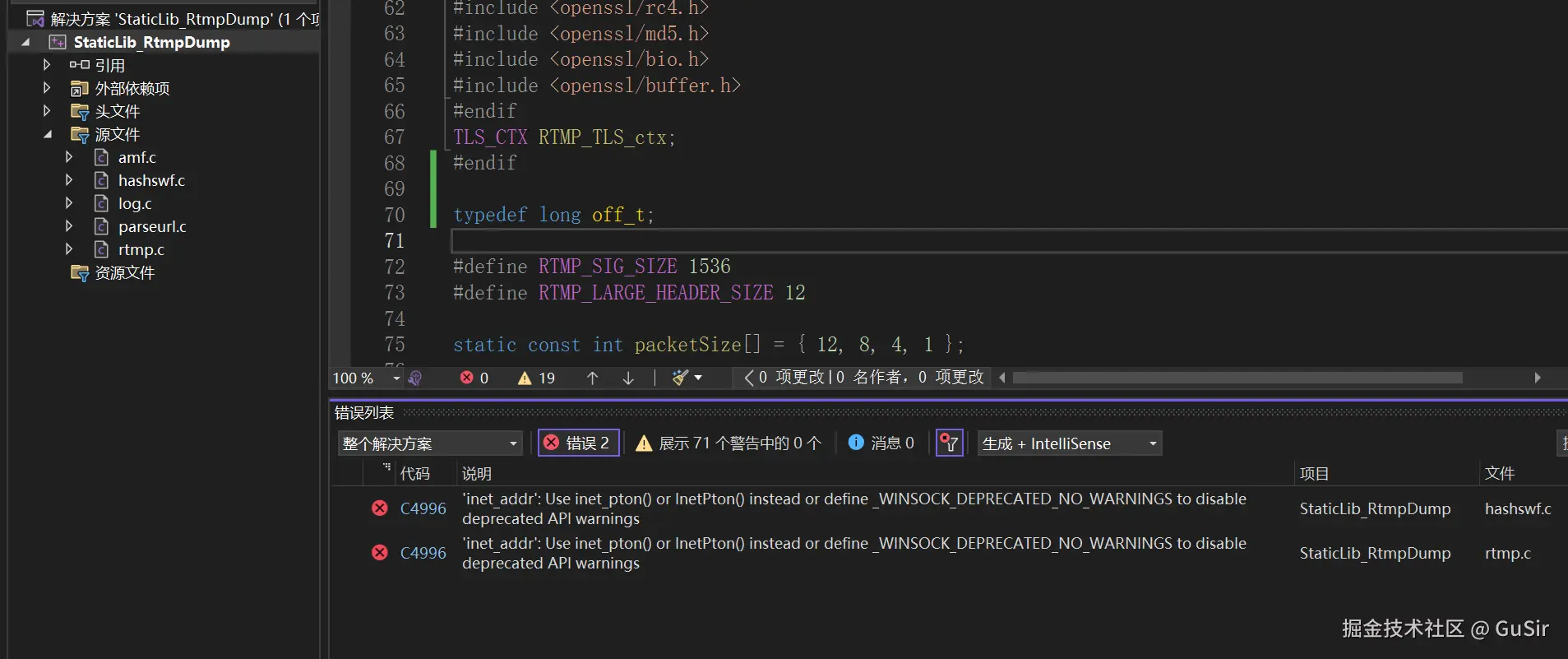This screenshot has height=659, width=1568.
Task: Sort by the 文件 column header
Action: pos(1500,474)
